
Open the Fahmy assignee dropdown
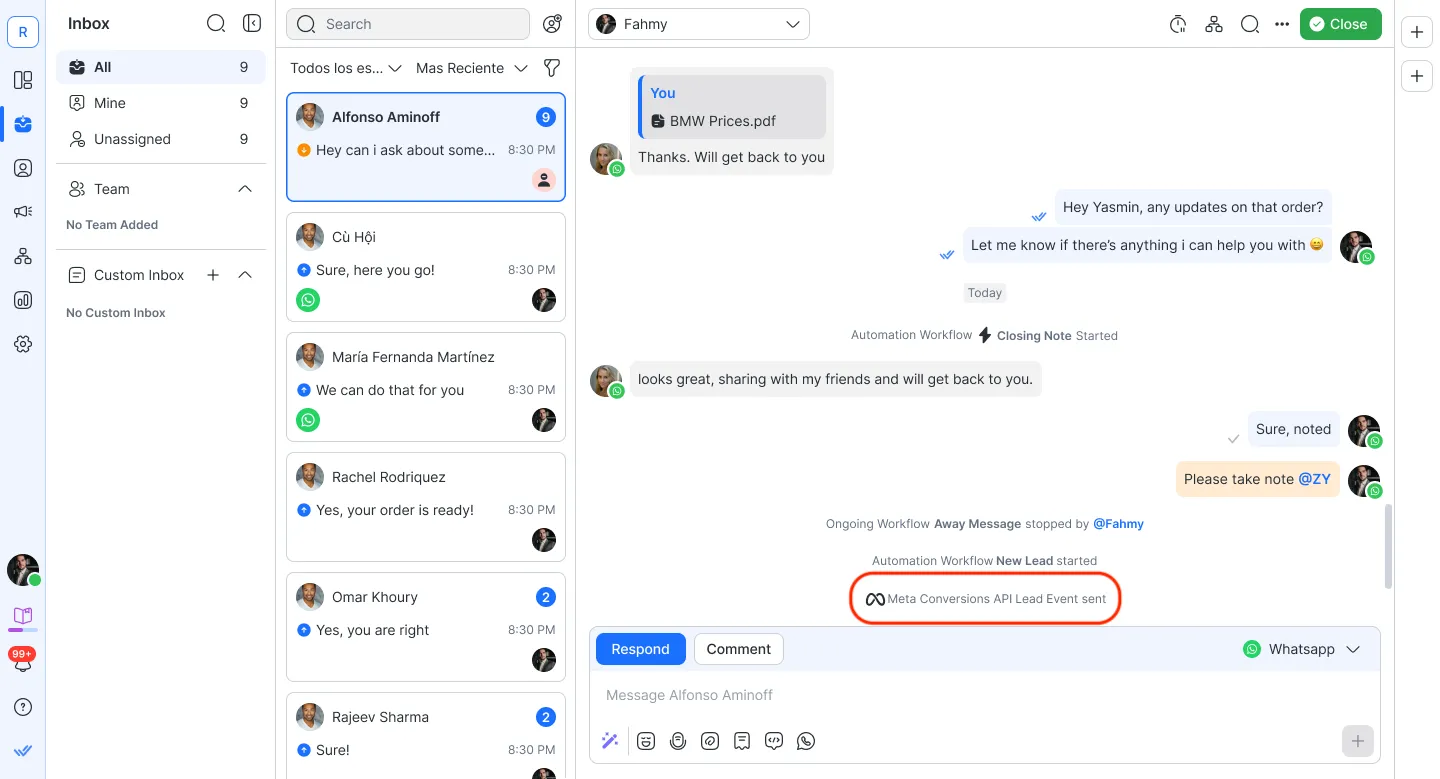pos(698,24)
